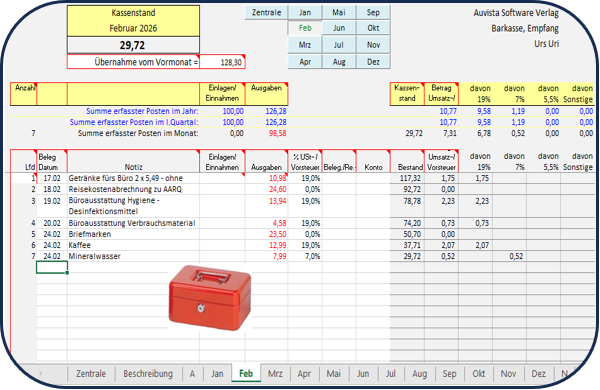Switch to Jul sheet tab
This screenshot has width=600, height=390.
[391, 374]
